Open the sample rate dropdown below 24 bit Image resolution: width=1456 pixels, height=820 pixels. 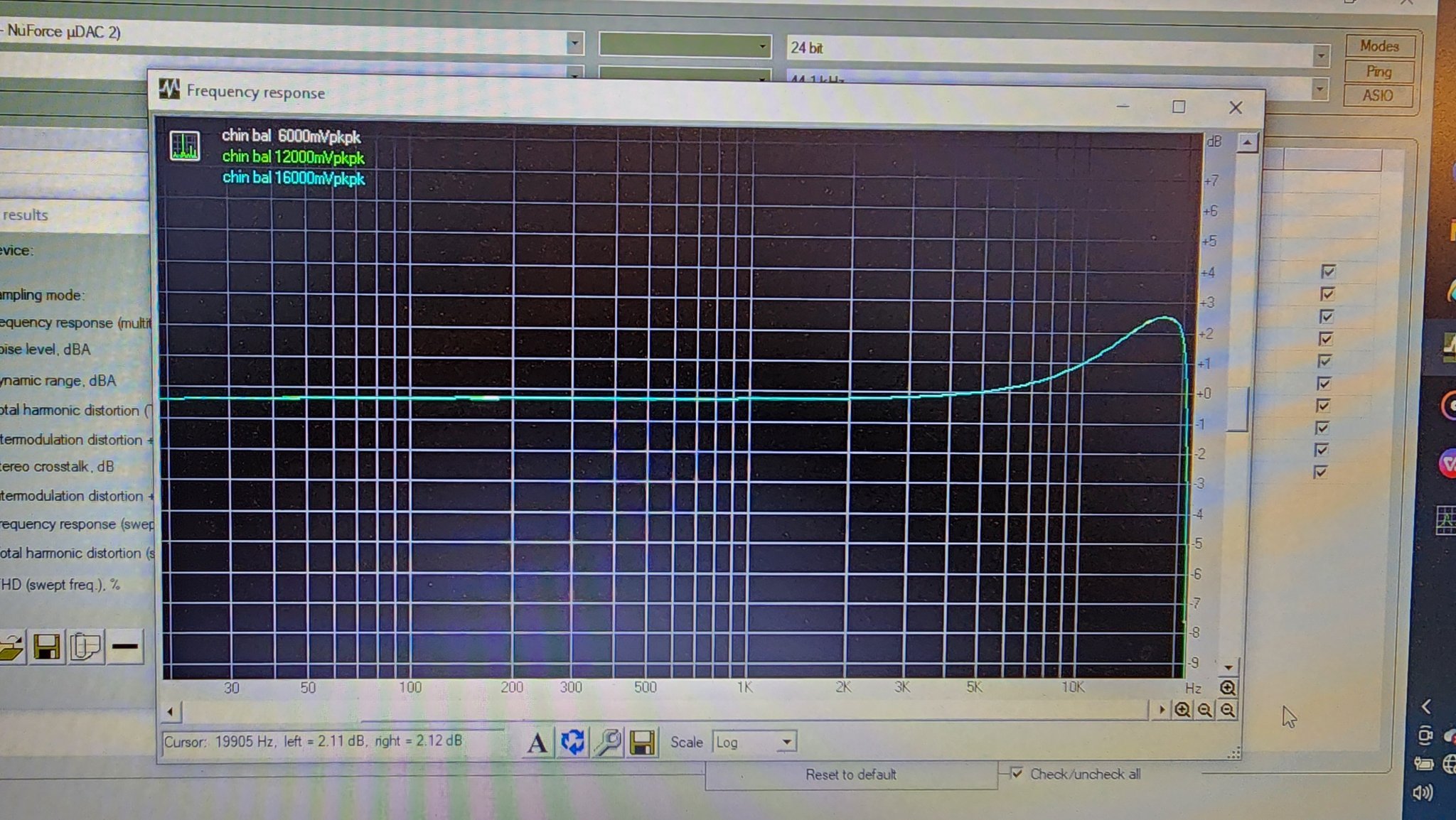click(x=1319, y=89)
